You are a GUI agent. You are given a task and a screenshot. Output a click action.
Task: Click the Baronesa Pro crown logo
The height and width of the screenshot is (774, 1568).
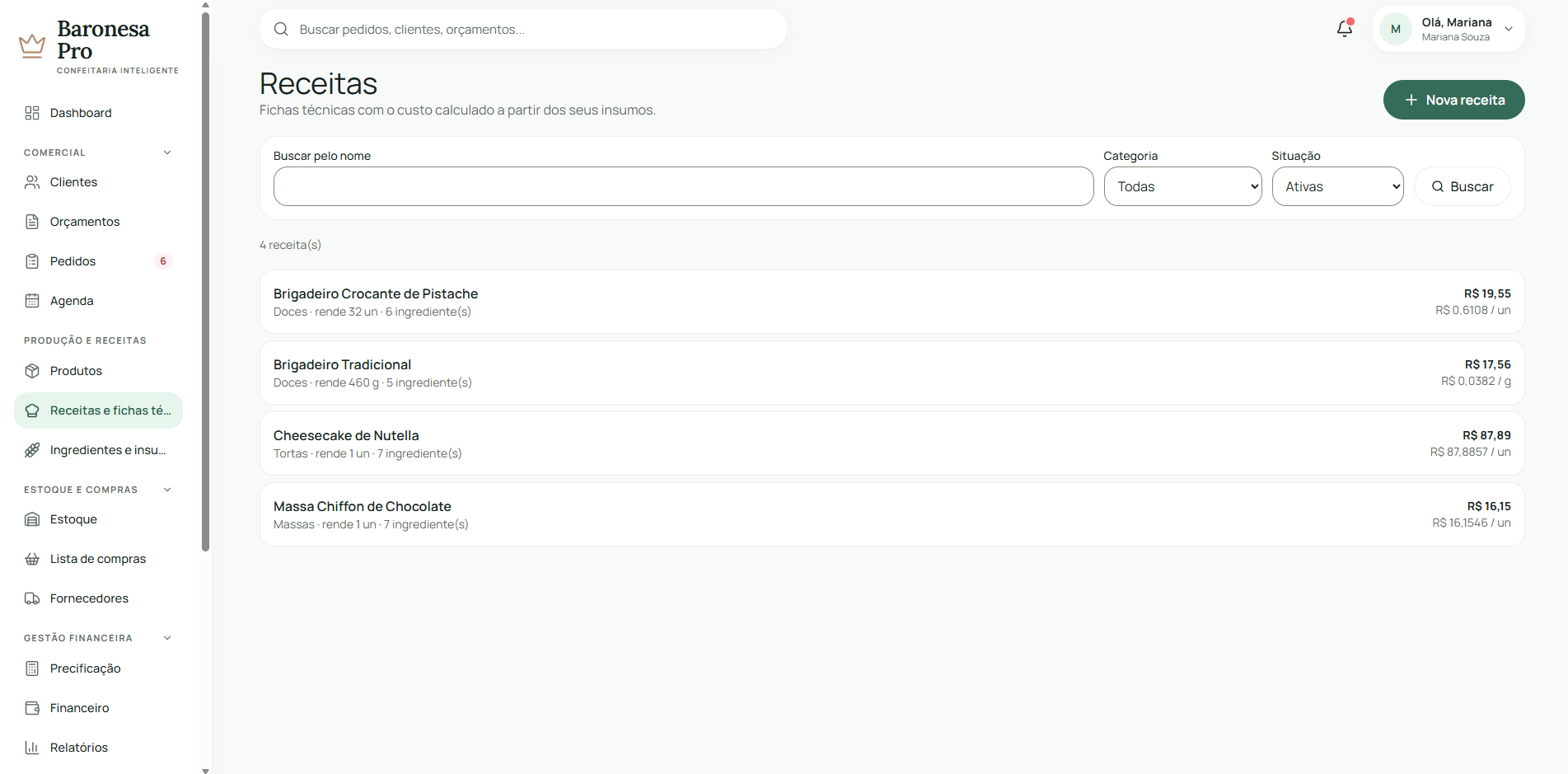pyautogui.click(x=32, y=46)
